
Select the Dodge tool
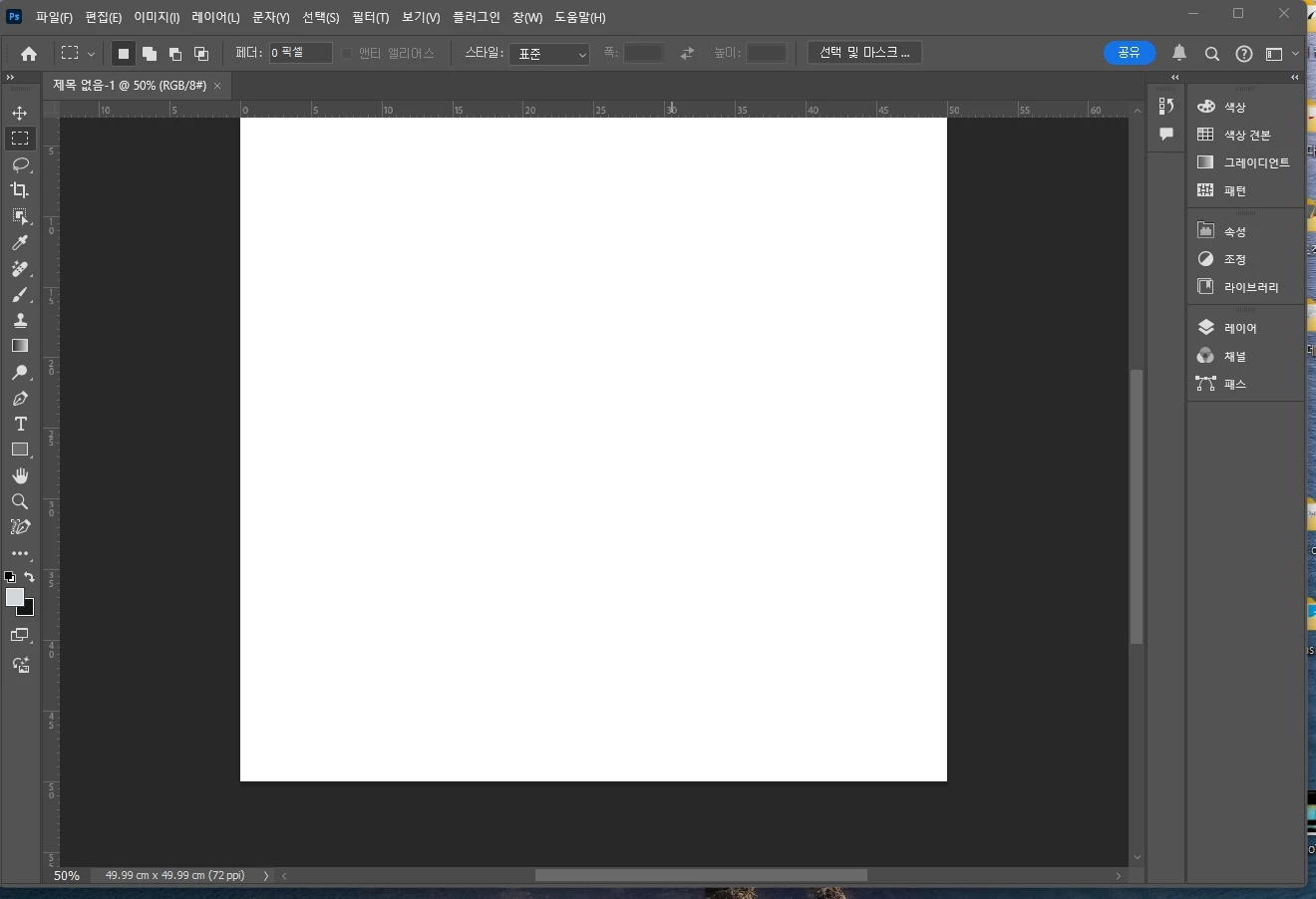point(20,373)
